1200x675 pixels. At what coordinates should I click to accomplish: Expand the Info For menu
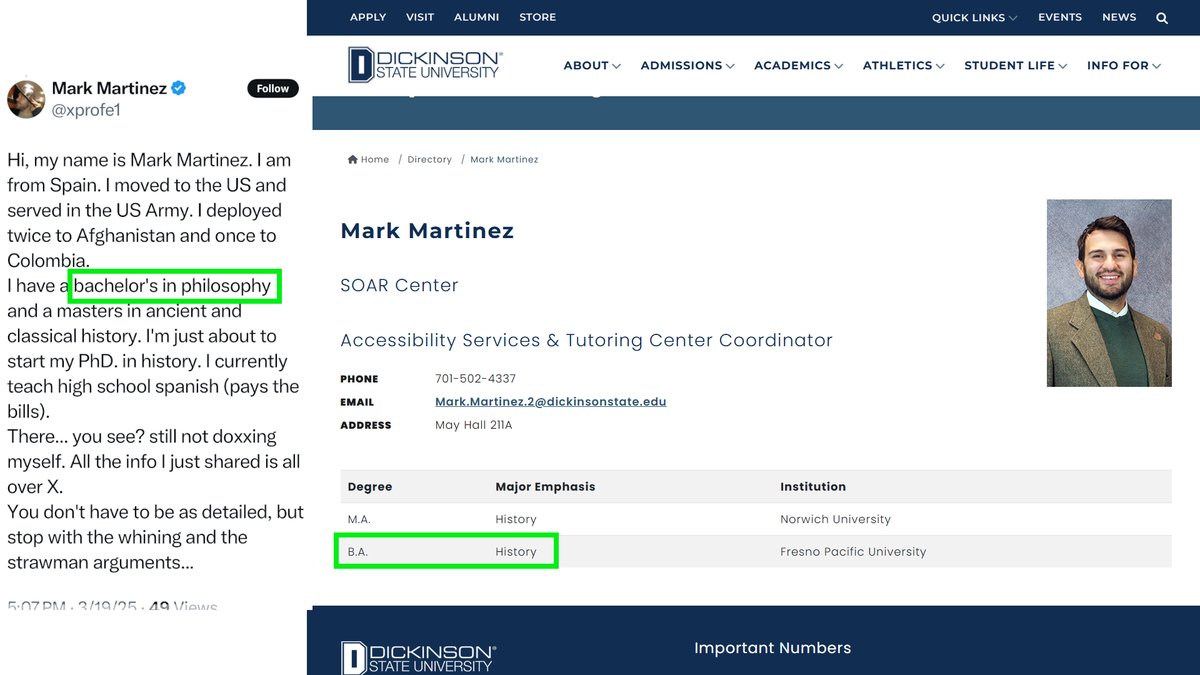click(x=1124, y=66)
